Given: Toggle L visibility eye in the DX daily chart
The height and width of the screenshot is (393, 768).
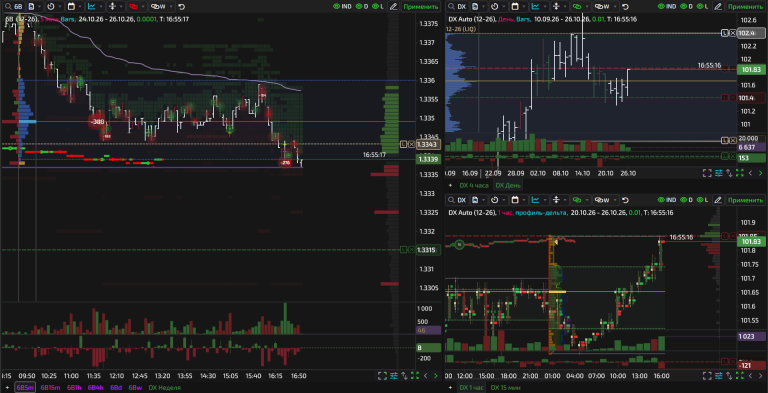Looking at the screenshot, I should (x=703, y=6).
